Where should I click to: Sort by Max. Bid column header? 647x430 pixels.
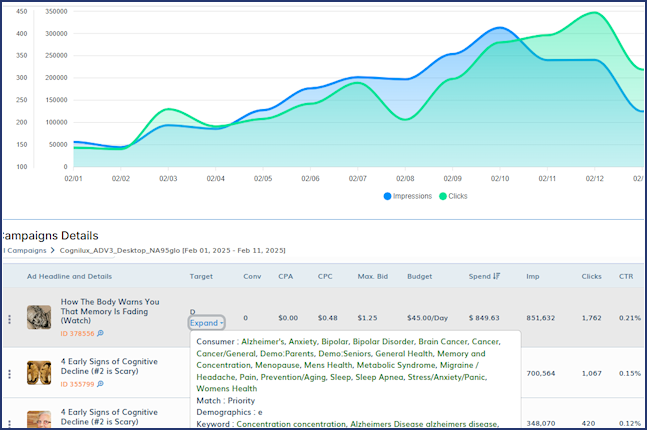click(373, 276)
